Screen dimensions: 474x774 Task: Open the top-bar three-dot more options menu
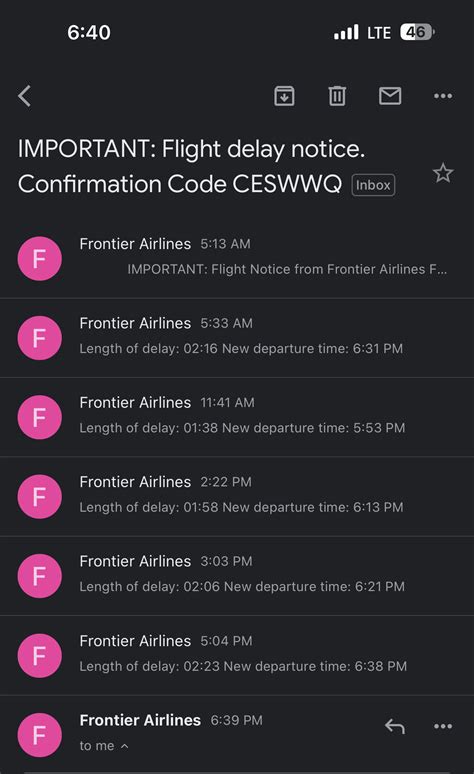click(x=443, y=96)
